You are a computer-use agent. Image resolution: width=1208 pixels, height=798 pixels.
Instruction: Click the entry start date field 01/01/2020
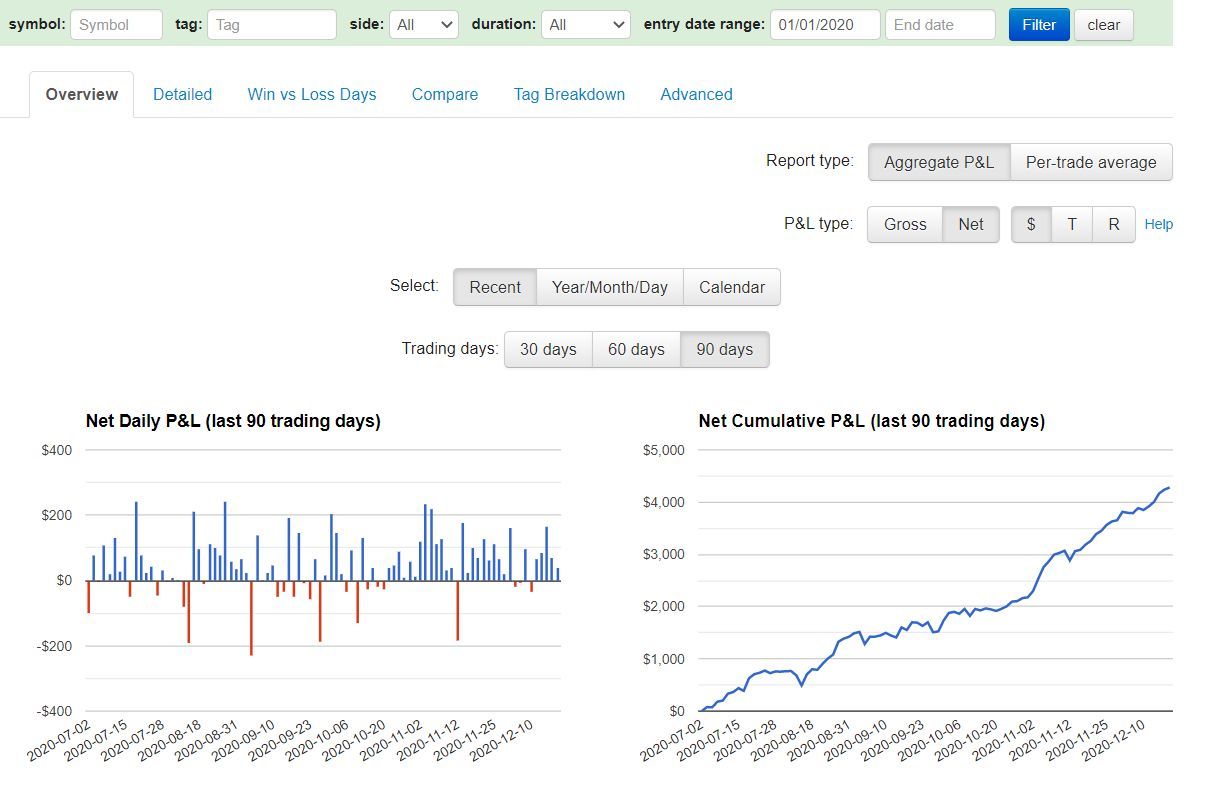tap(825, 25)
